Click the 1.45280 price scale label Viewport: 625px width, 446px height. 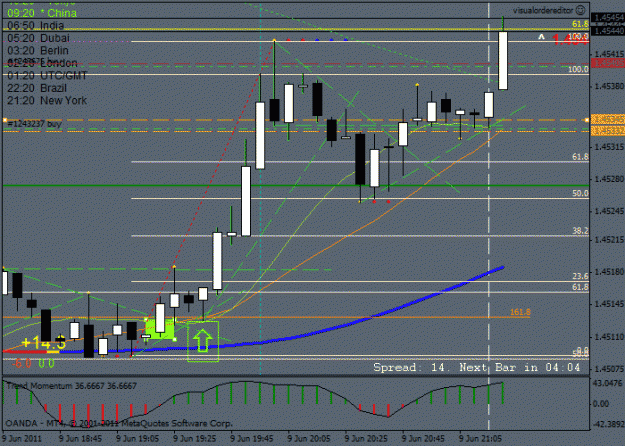tap(609, 179)
